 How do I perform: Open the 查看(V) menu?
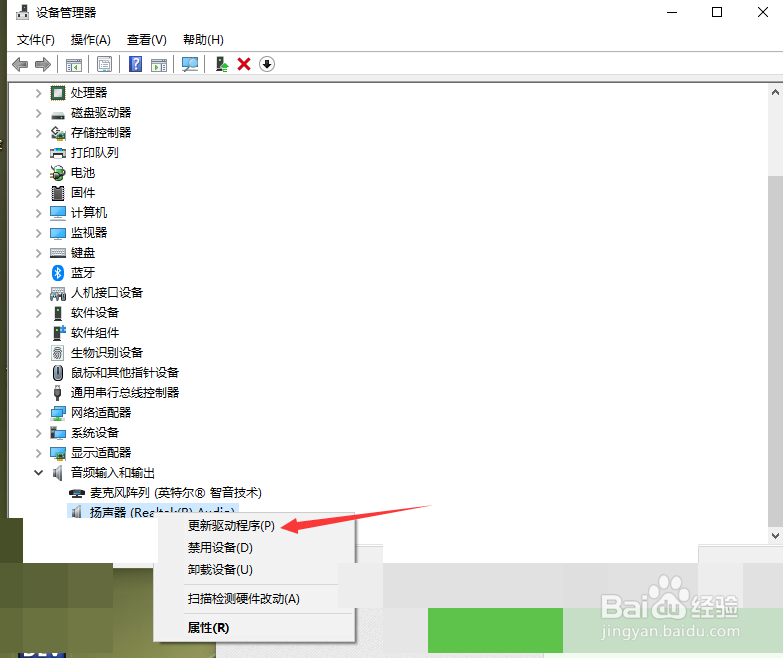(x=146, y=39)
